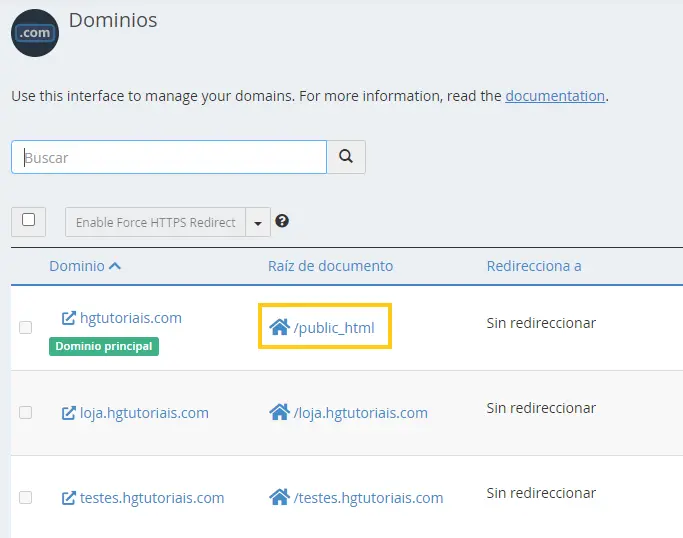The image size is (683, 538).
Task: Focus the Buscar search field
Action: 169,157
